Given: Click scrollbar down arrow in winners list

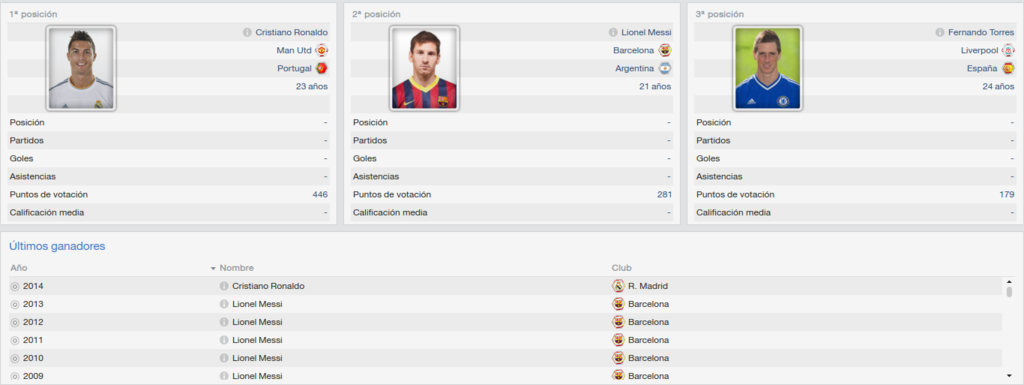Looking at the screenshot, I should pyautogui.click(x=1009, y=376).
